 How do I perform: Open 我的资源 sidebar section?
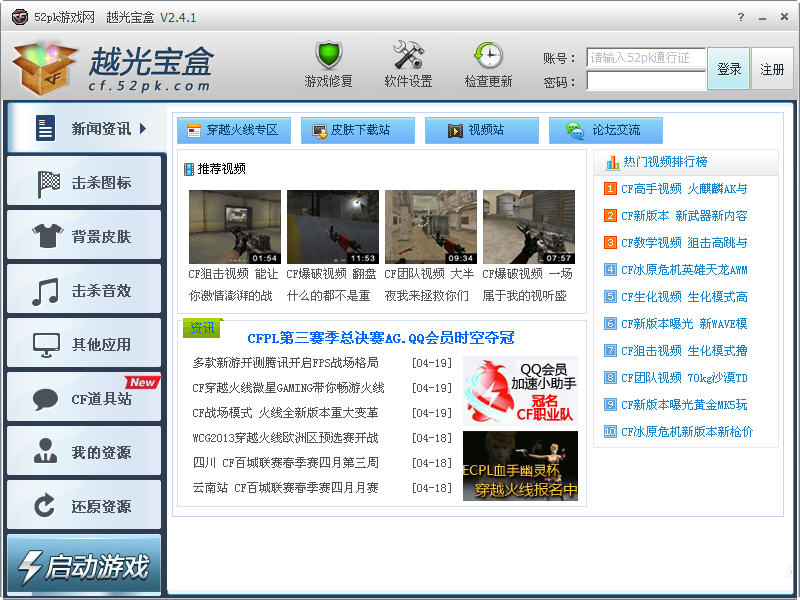click(x=84, y=453)
